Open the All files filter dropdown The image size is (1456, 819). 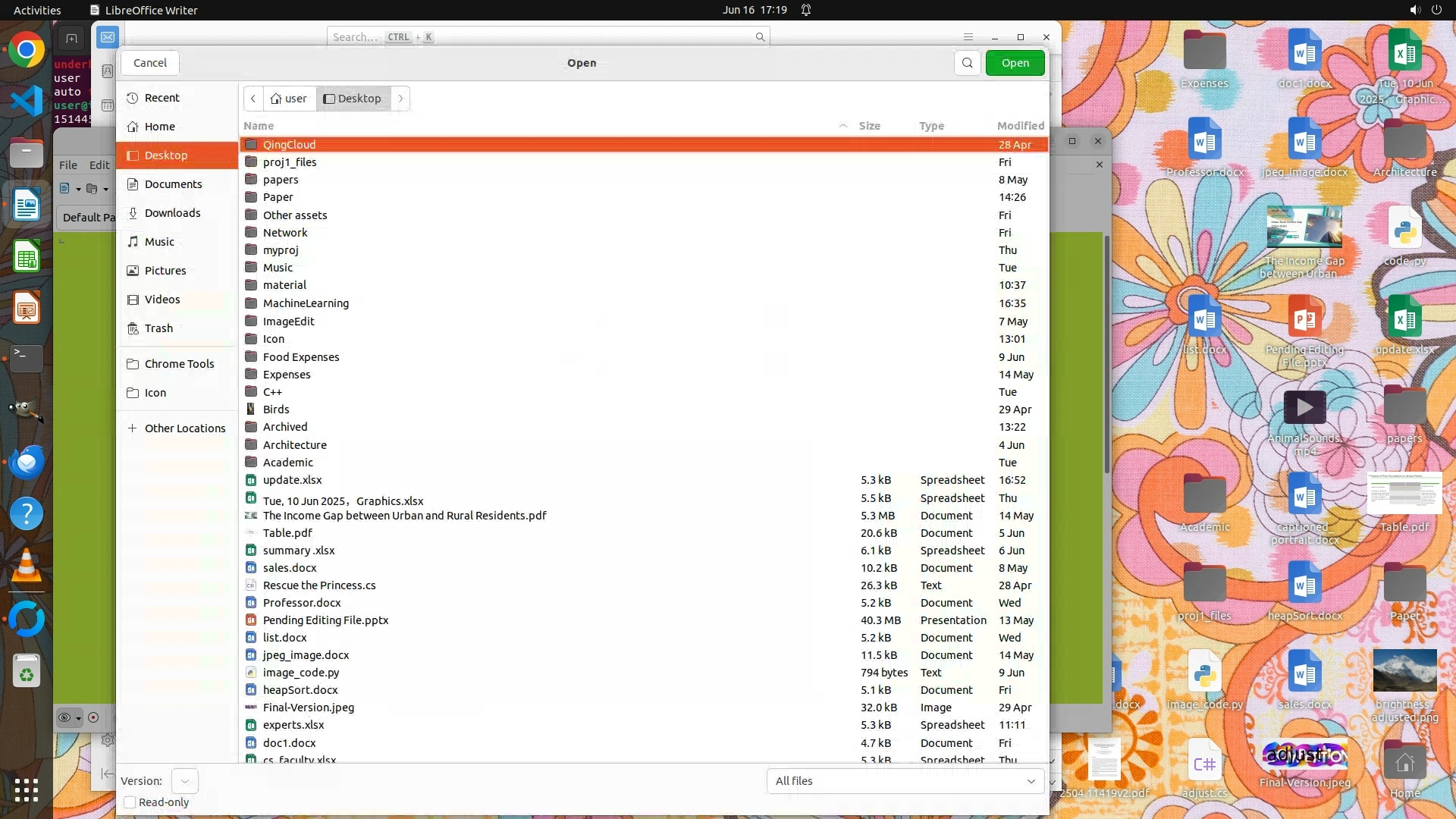point(905,781)
